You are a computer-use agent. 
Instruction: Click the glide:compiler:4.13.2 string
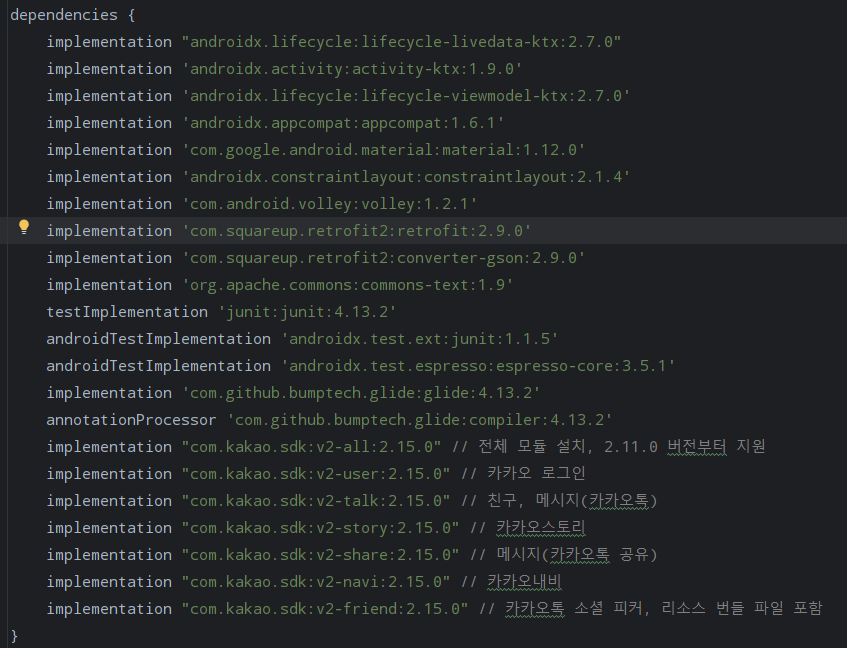click(420, 420)
